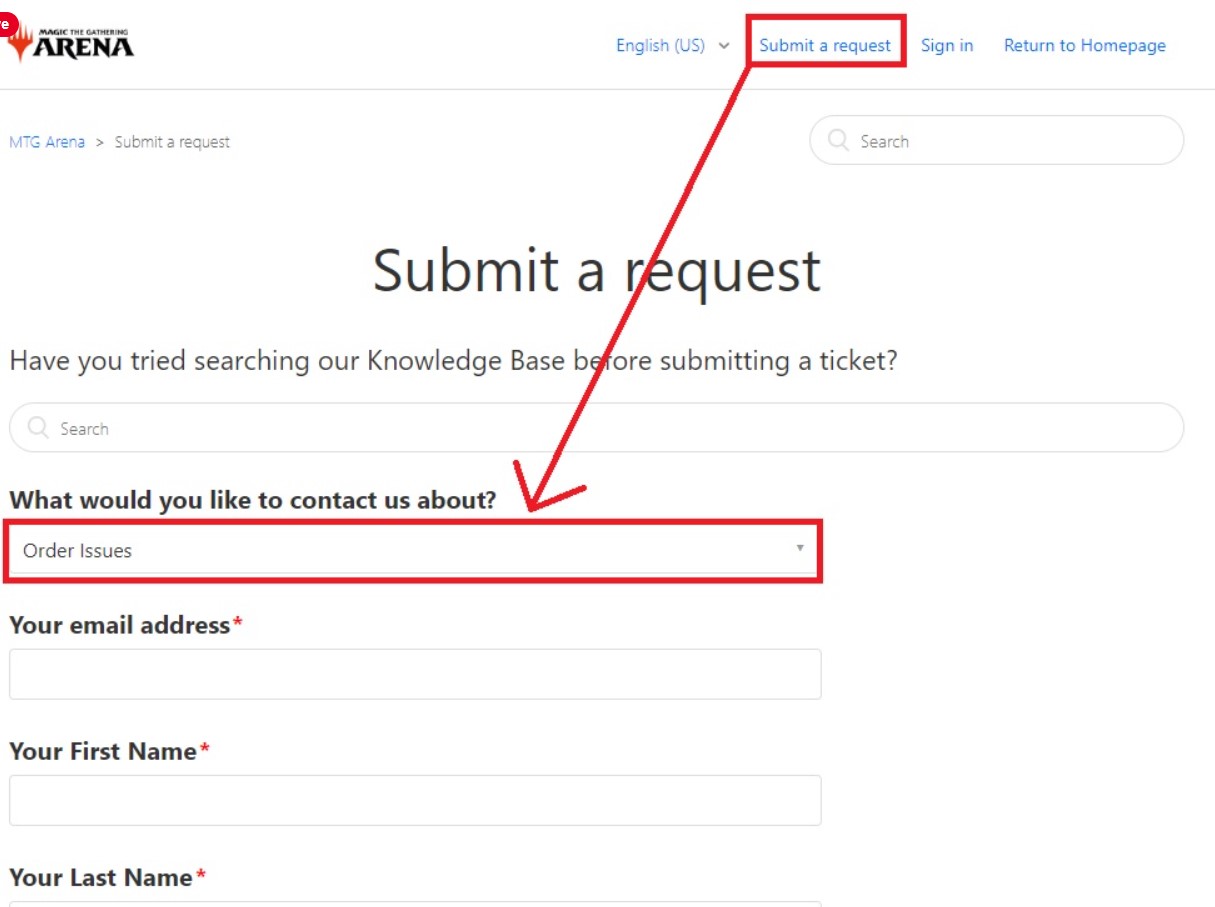The image size is (1215, 907).
Task: Click into the First Name text box
Action: pos(415,800)
